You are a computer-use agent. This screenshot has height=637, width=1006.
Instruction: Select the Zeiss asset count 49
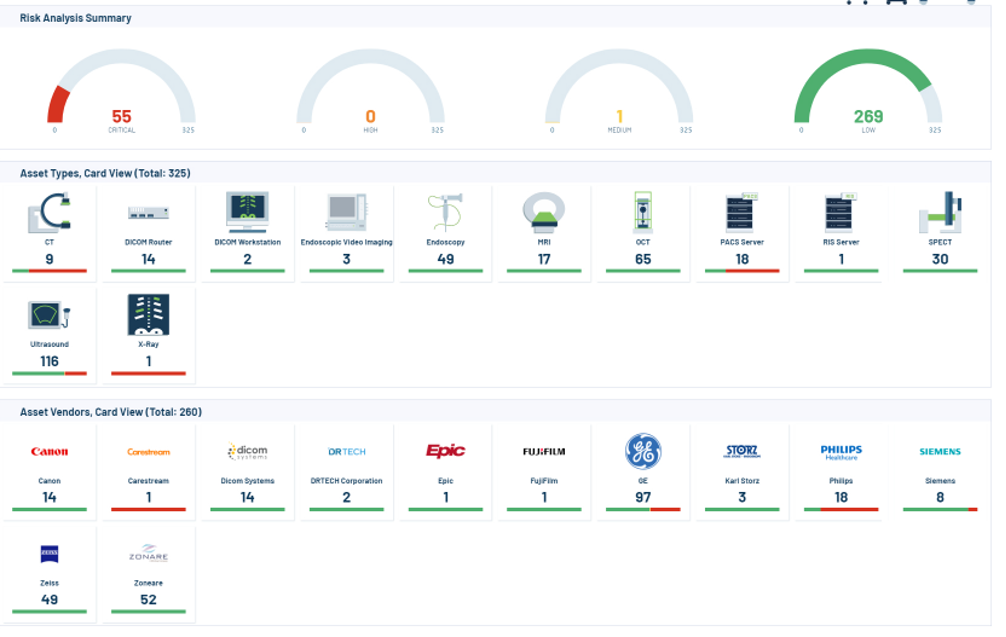pyautogui.click(x=49, y=600)
